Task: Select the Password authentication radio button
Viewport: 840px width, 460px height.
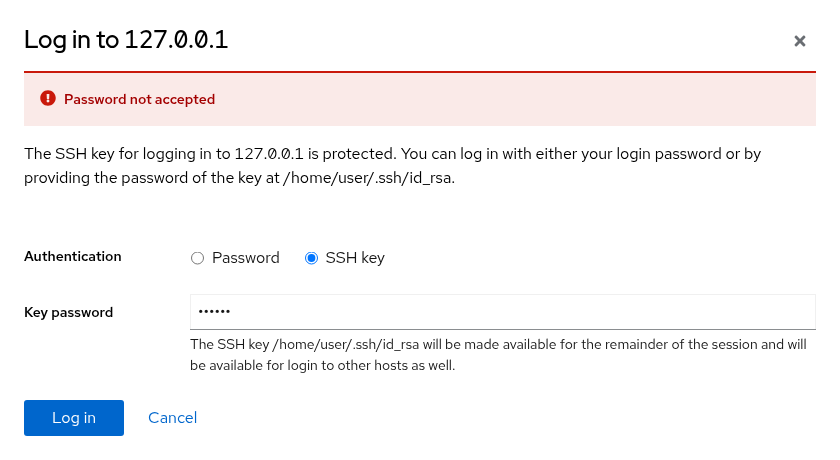Action: click(197, 258)
